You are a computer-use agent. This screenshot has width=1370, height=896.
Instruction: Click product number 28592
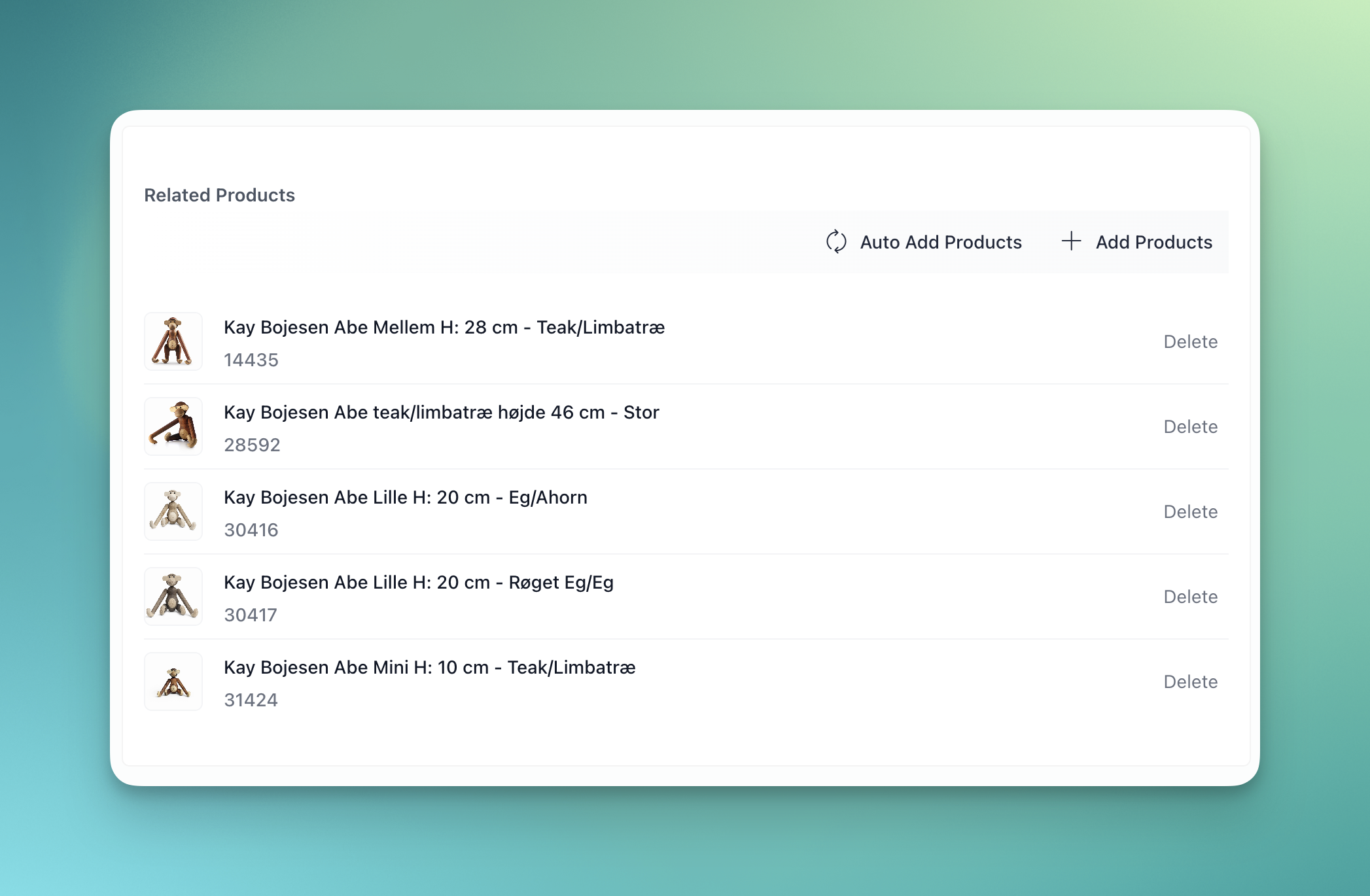tap(252, 445)
